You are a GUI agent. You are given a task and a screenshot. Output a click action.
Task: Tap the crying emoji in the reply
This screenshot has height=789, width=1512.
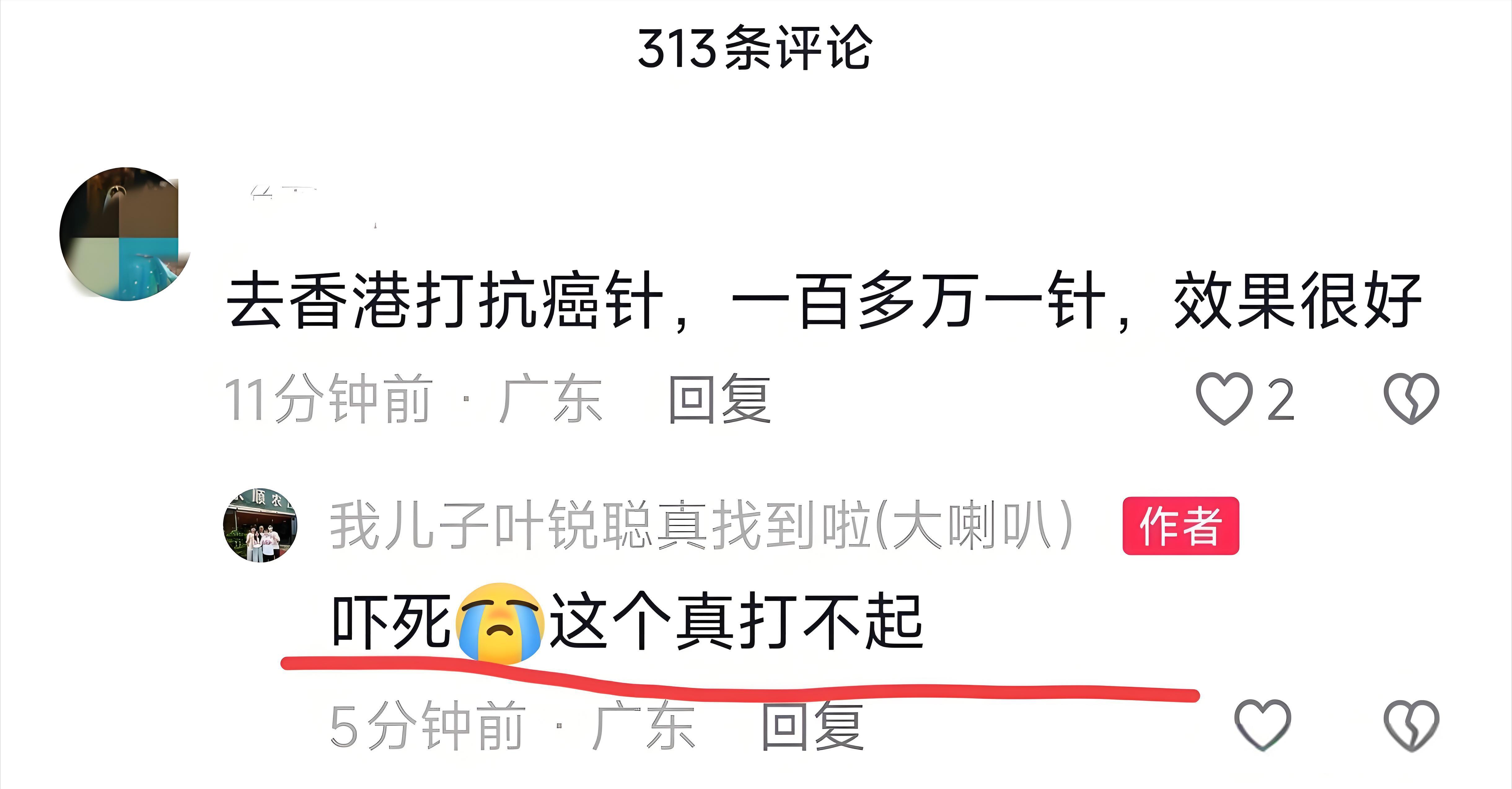pos(499,623)
